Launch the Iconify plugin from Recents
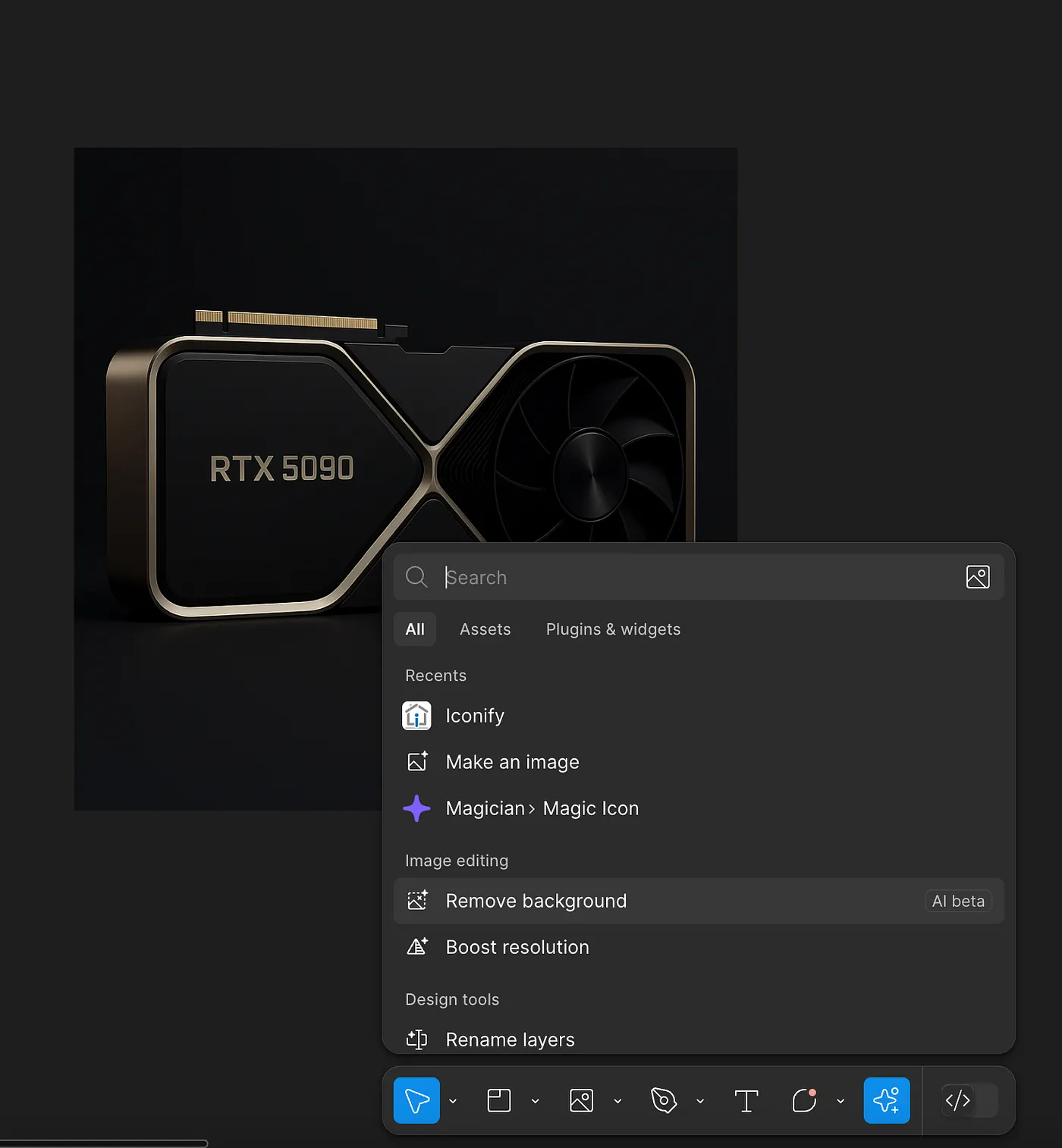1062x1148 pixels. [x=475, y=715]
